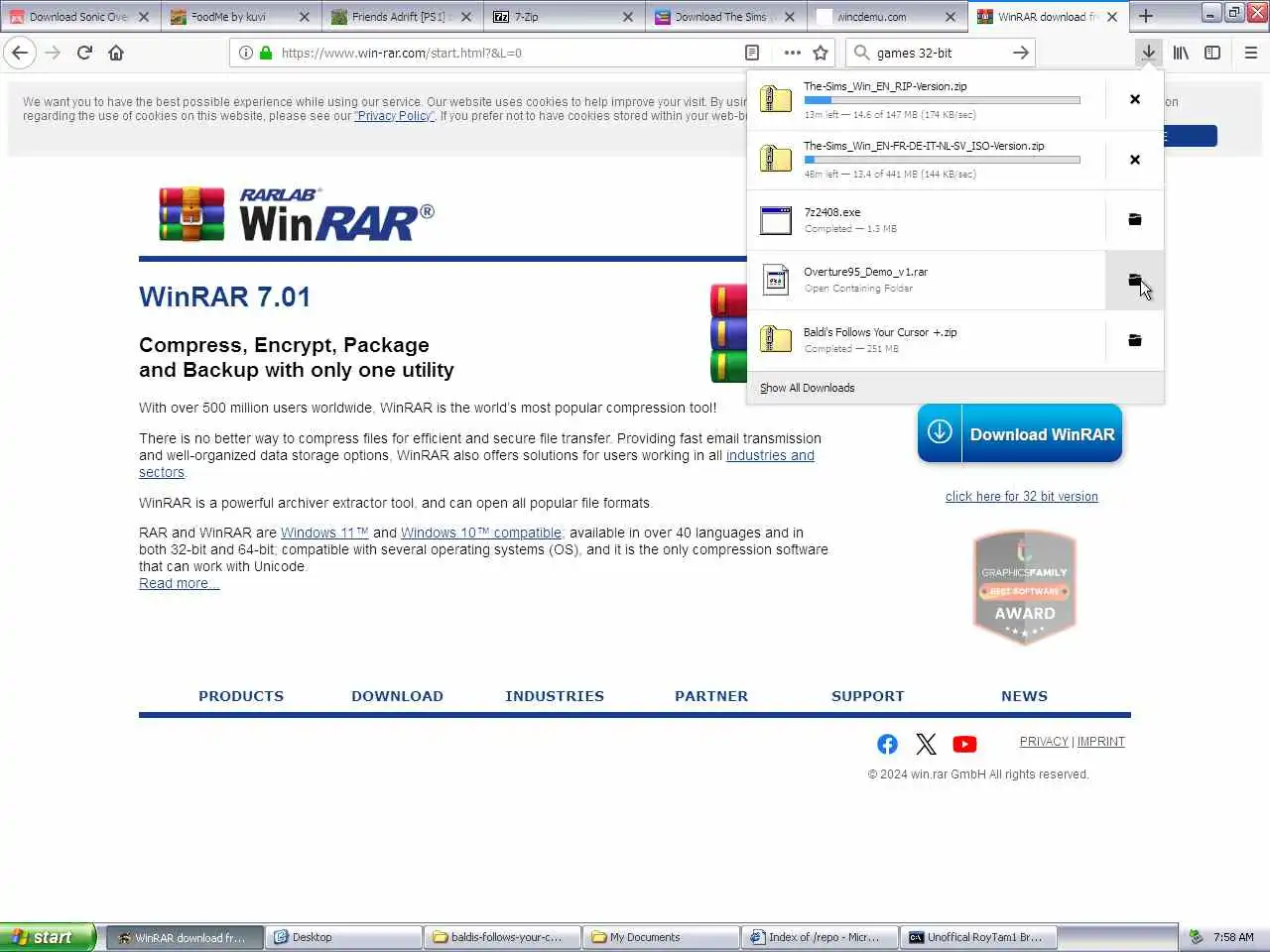Click the Read more link
The height and width of the screenshot is (952, 1270).
click(x=179, y=583)
